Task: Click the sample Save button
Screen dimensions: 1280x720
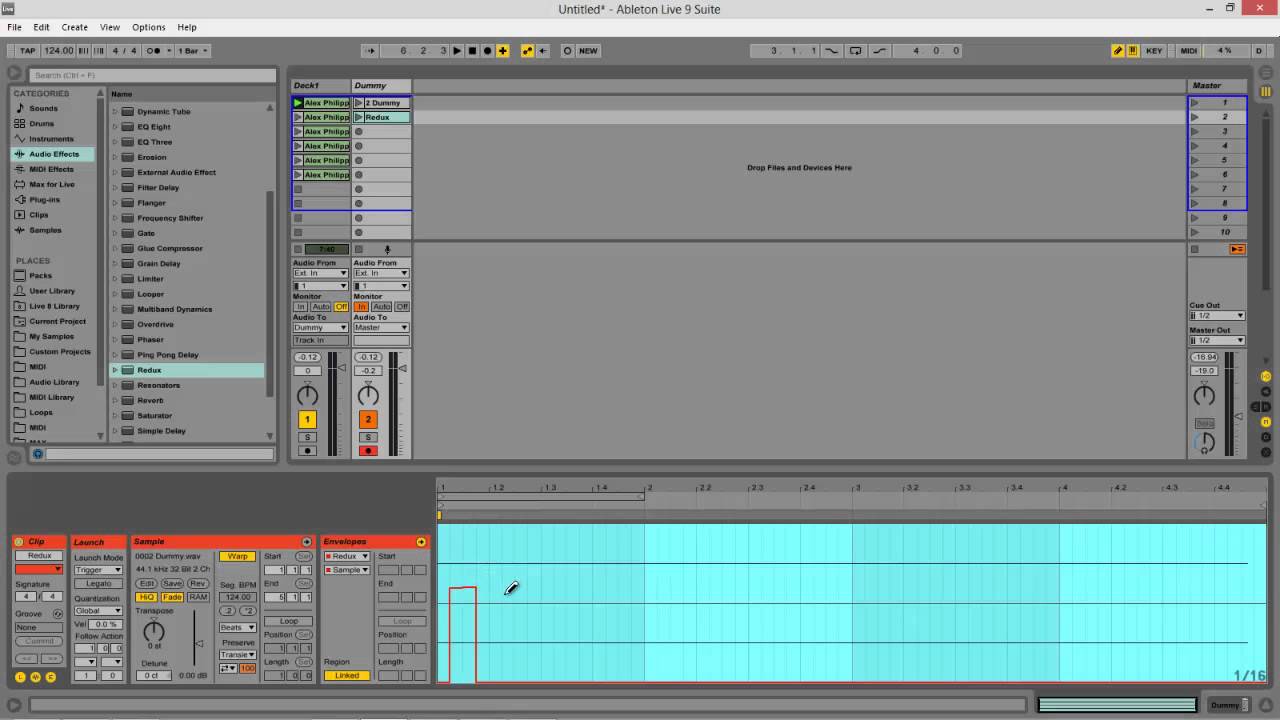Action: 172,583
